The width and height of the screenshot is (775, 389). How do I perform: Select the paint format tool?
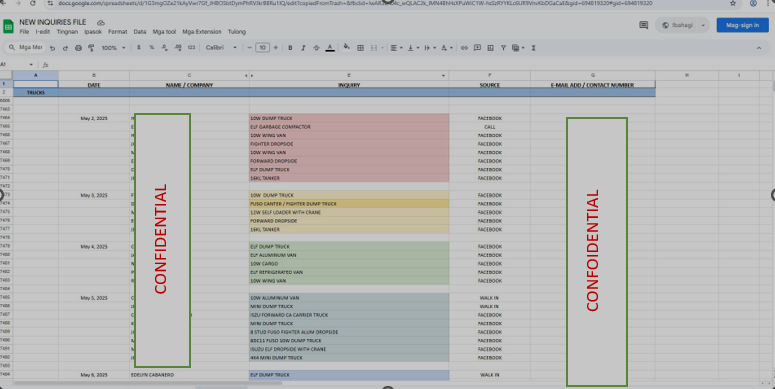click(x=91, y=48)
